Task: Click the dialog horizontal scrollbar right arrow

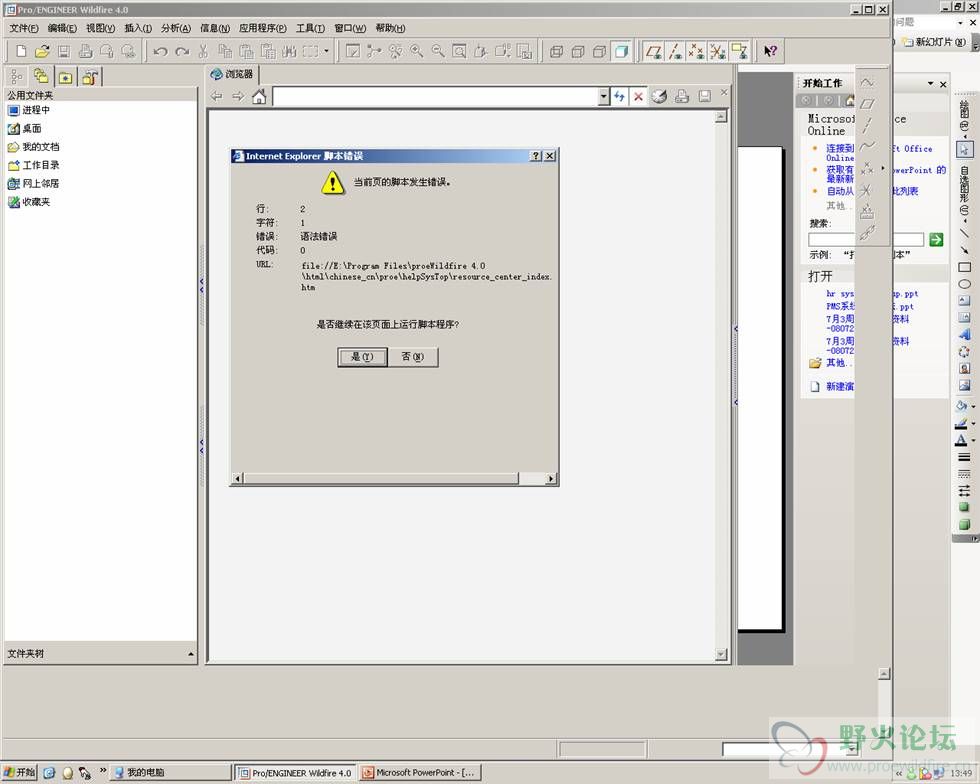Action: pyautogui.click(x=551, y=479)
